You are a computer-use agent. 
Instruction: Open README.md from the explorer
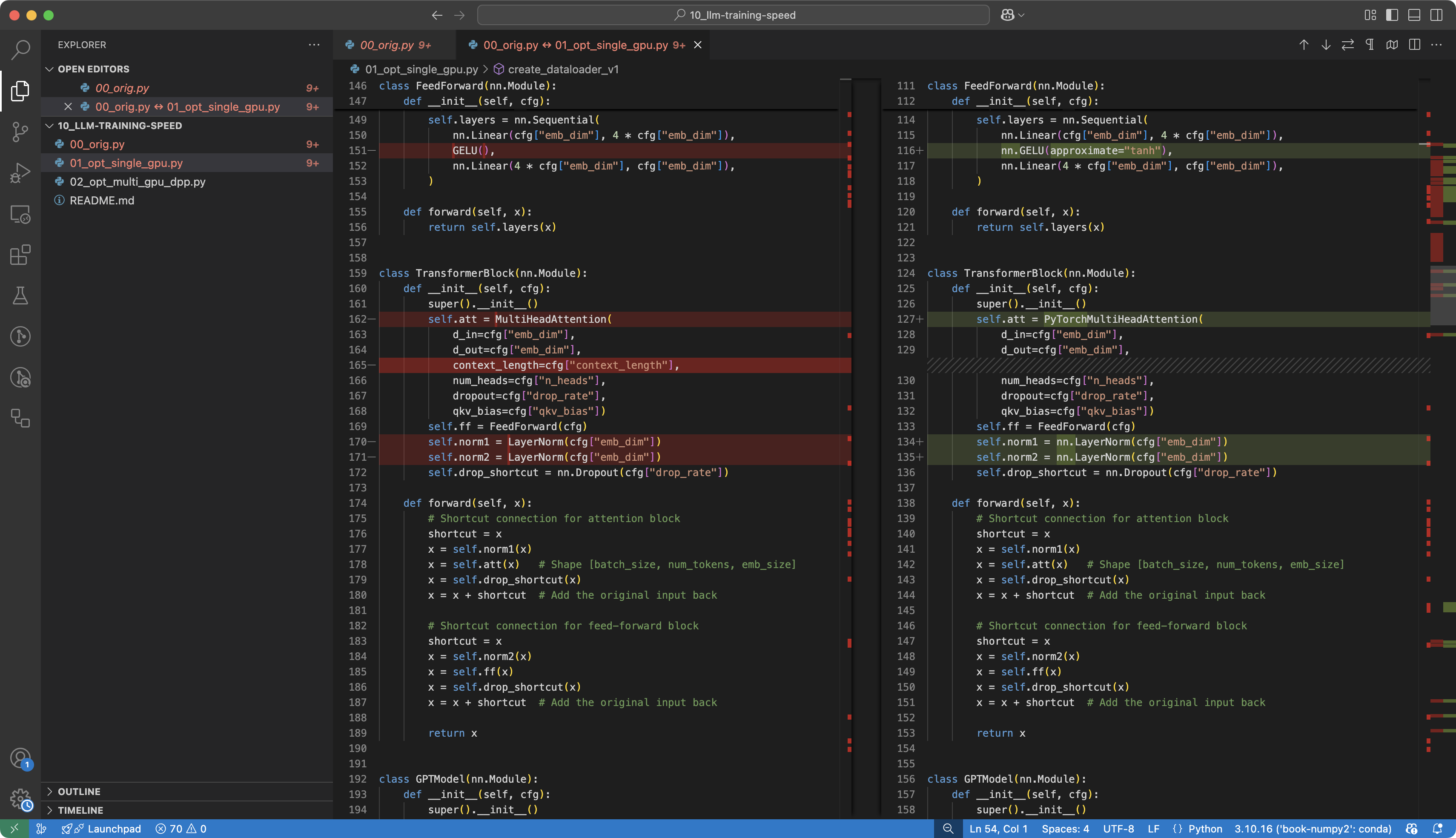click(103, 200)
